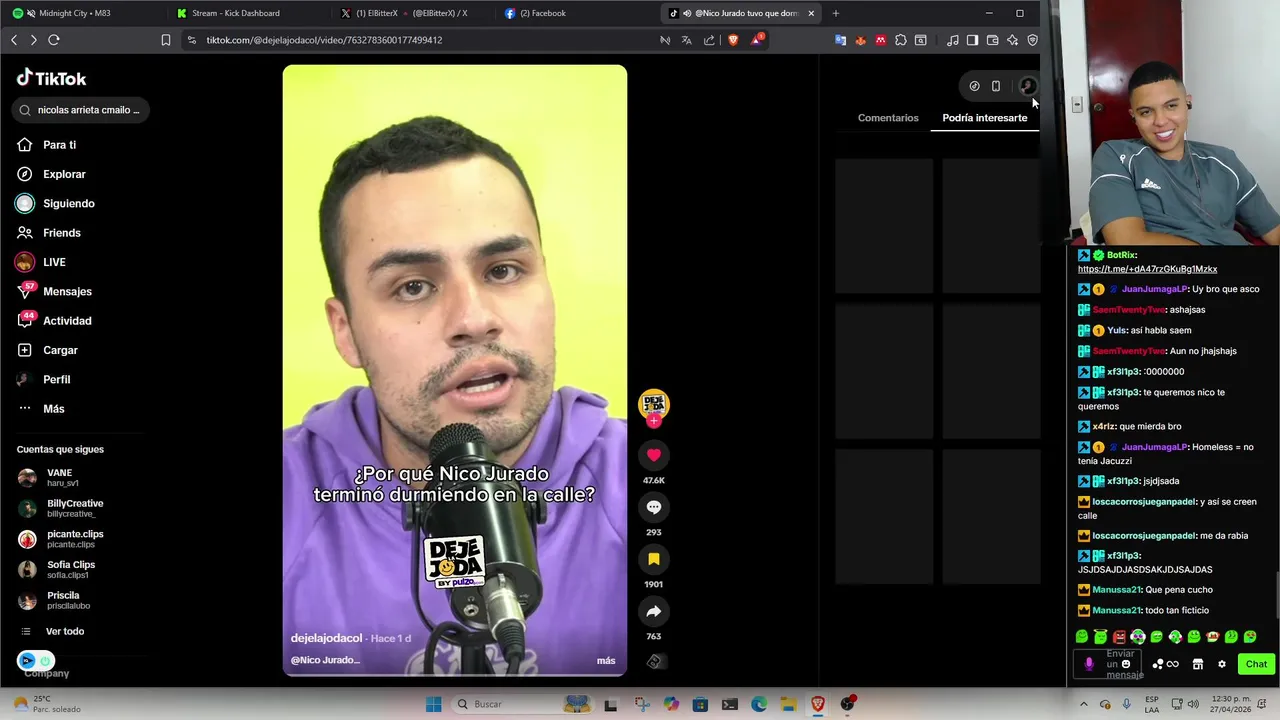This screenshot has width=1280, height=720.
Task: Like the video with the heart icon
Action: click(x=653, y=455)
